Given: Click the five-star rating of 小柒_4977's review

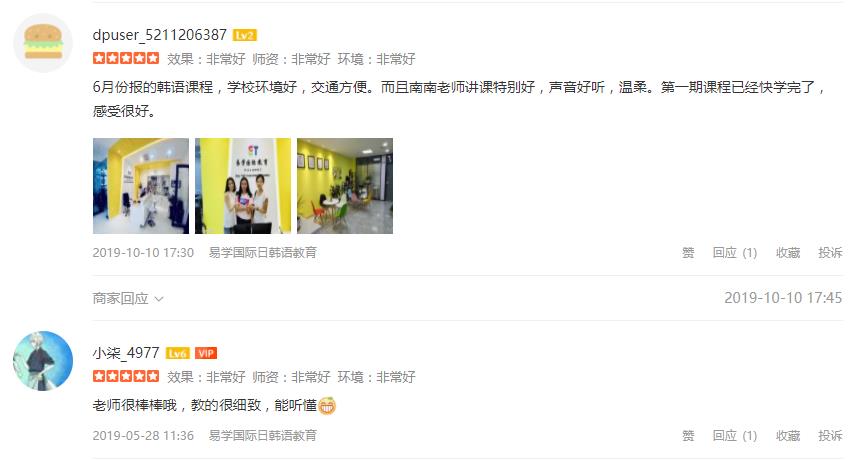Looking at the screenshot, I should pos(126,376).
